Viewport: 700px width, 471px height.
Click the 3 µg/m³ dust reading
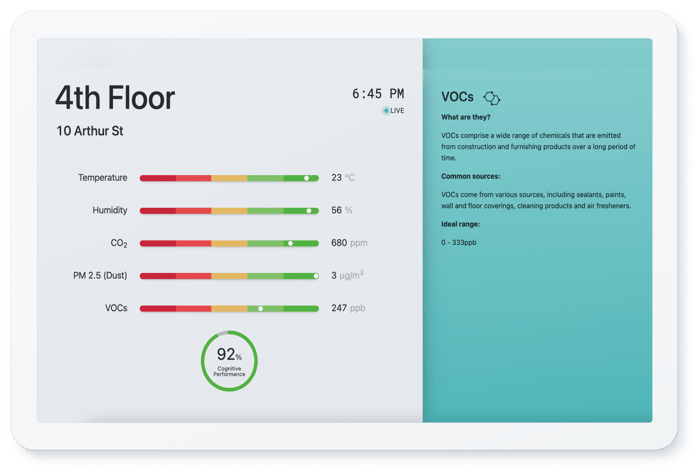coord(347,275)
